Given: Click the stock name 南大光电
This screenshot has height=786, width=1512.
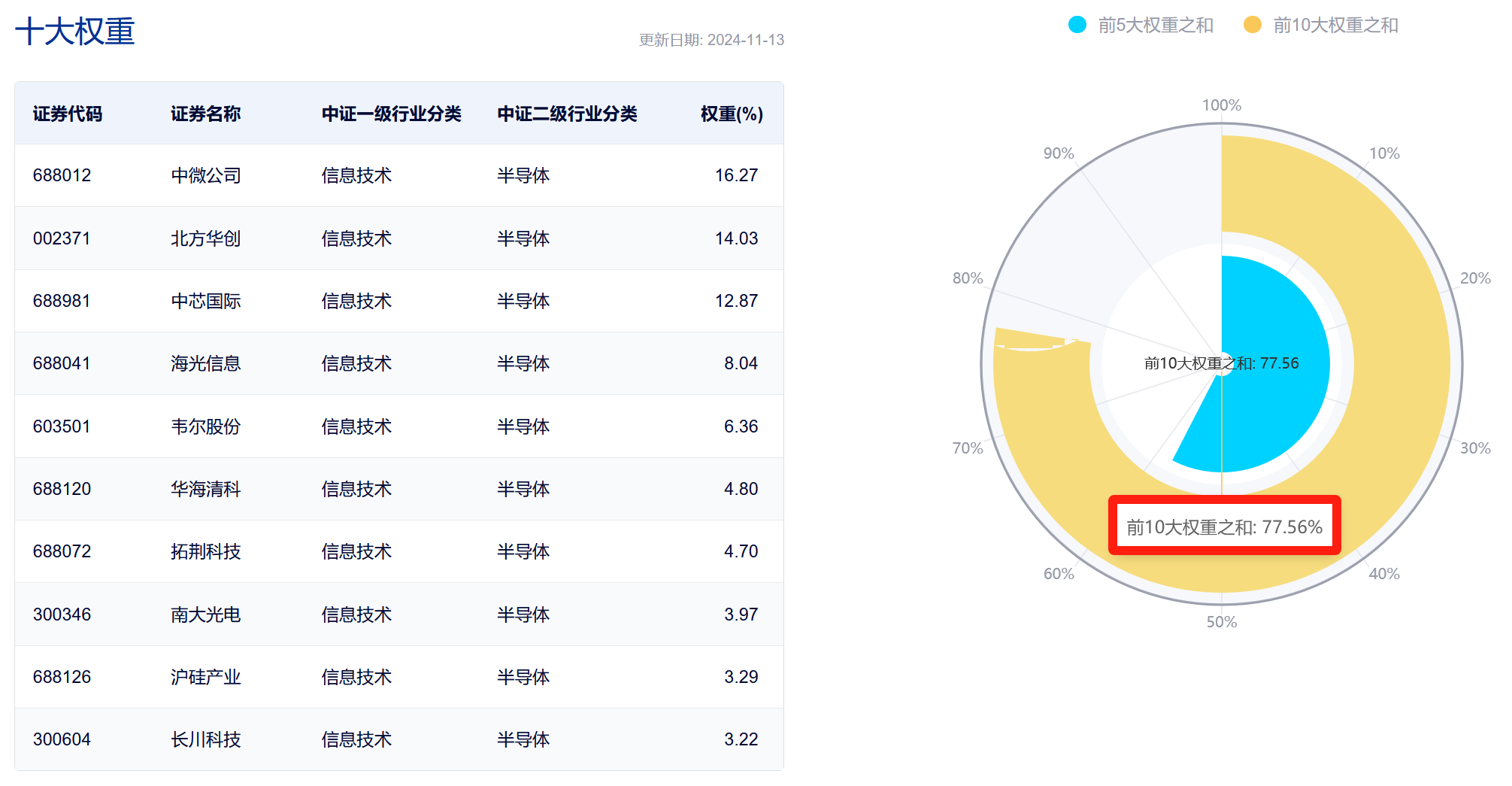Looking at the screenshot, I should [205, 615].
